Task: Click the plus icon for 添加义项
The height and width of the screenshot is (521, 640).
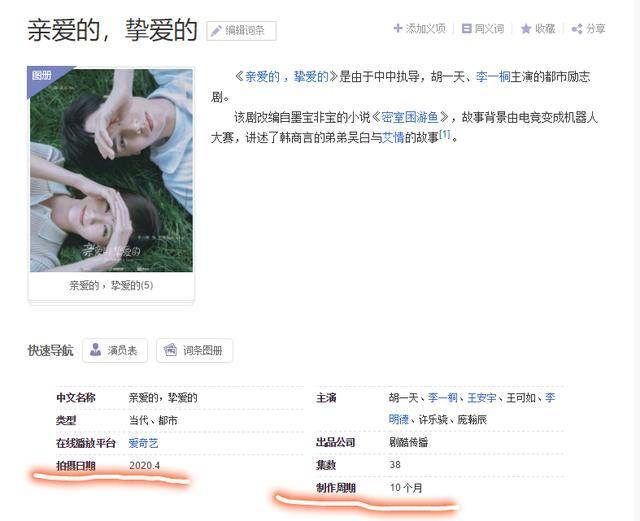Action: pyautogui.click(x=398, y=29)
